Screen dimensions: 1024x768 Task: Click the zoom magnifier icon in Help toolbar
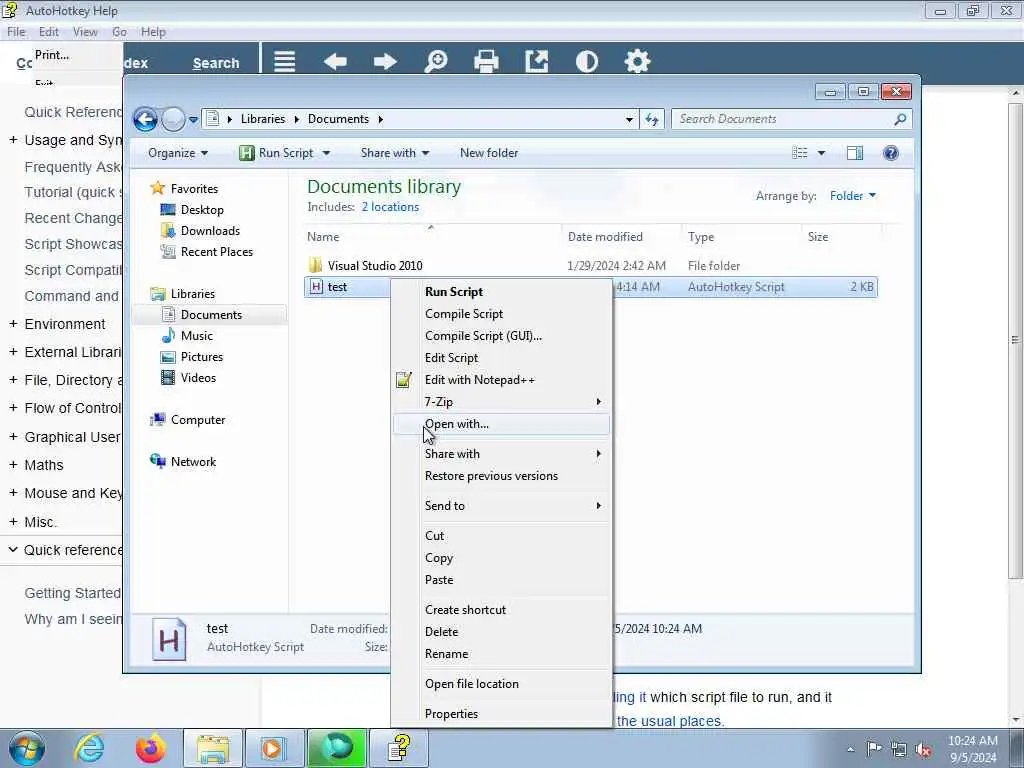(436, 62)
